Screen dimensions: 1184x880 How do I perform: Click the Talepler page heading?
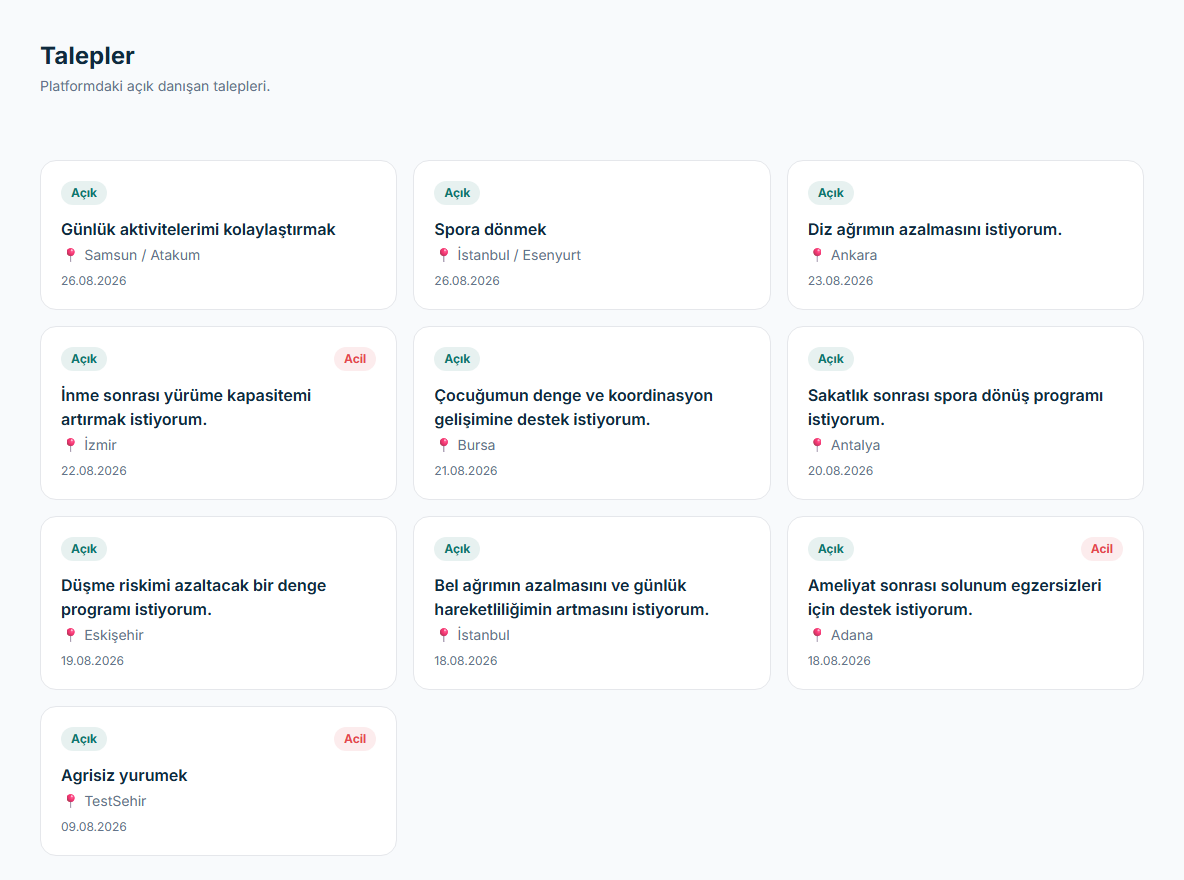(88, 56)
